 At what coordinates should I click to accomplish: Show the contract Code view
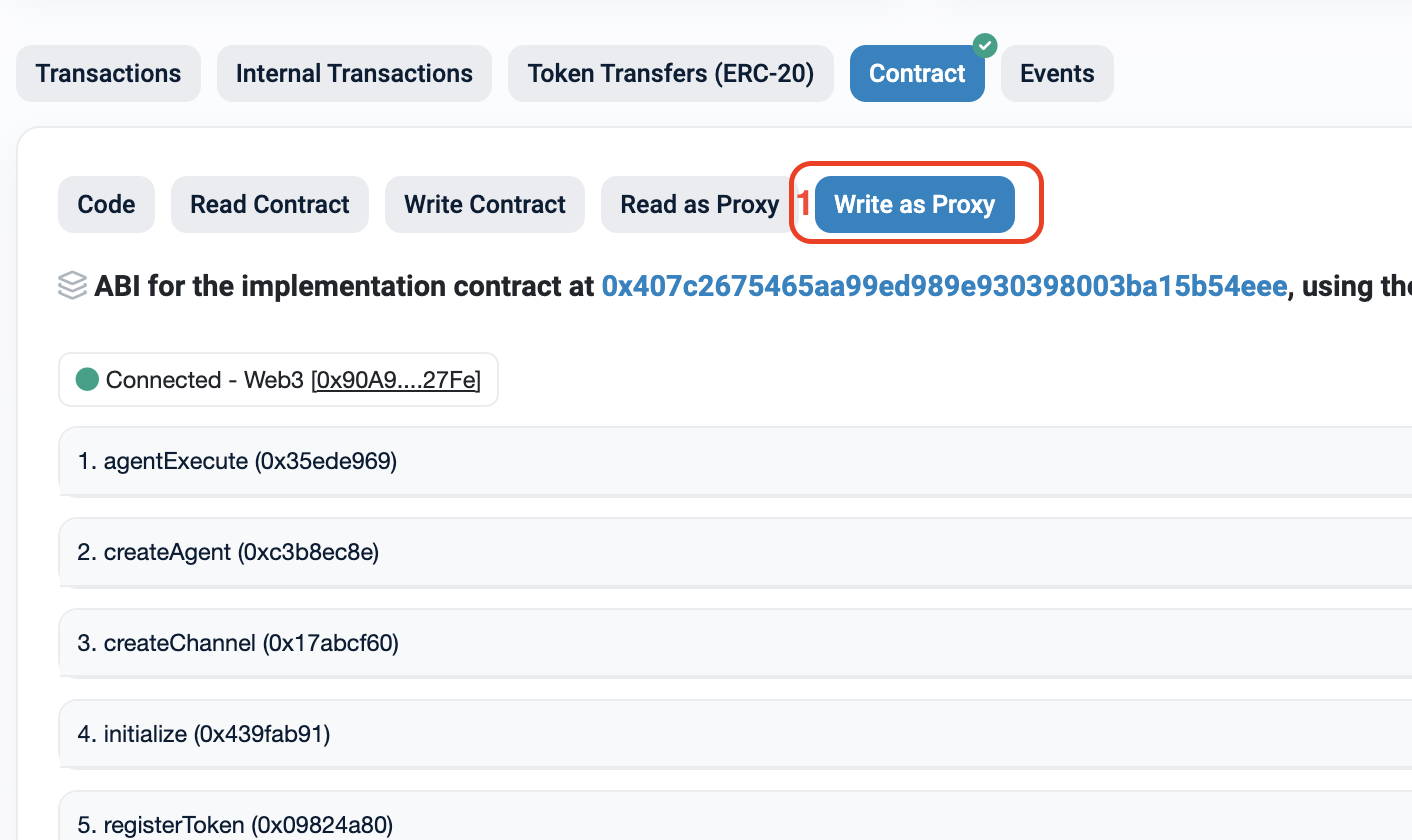[106, 205]
